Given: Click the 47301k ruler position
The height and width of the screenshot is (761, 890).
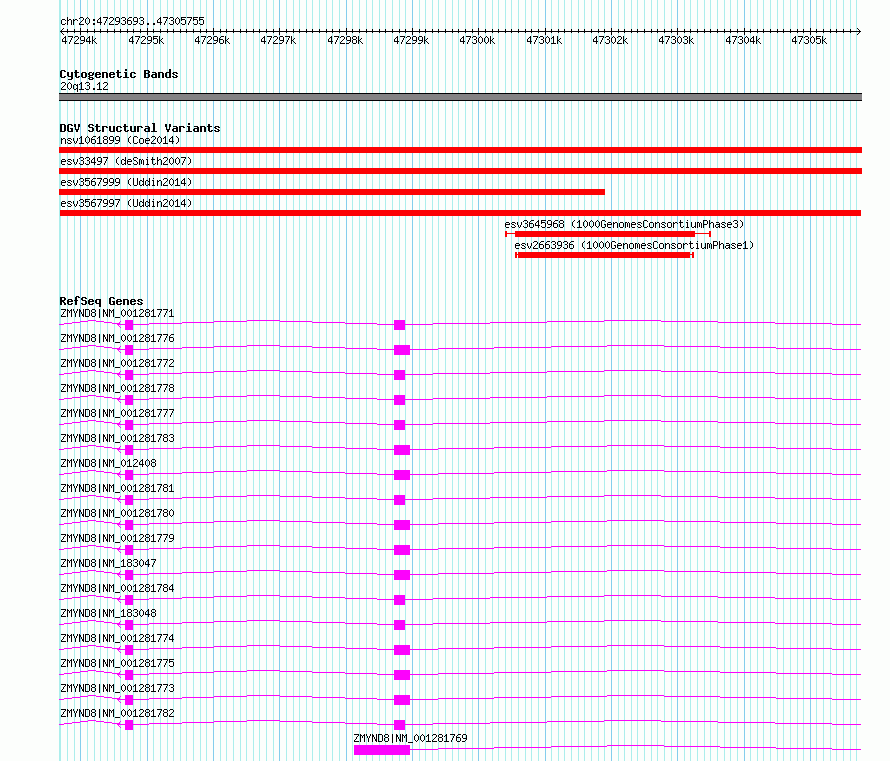Looking at the screenshot, I should click(x=544, y=40).
